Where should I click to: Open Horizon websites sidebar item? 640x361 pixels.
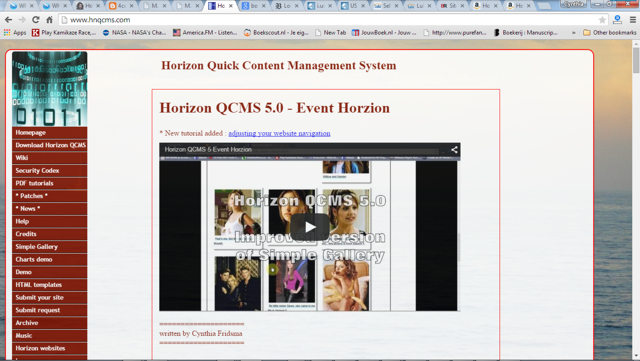(49, 348)
